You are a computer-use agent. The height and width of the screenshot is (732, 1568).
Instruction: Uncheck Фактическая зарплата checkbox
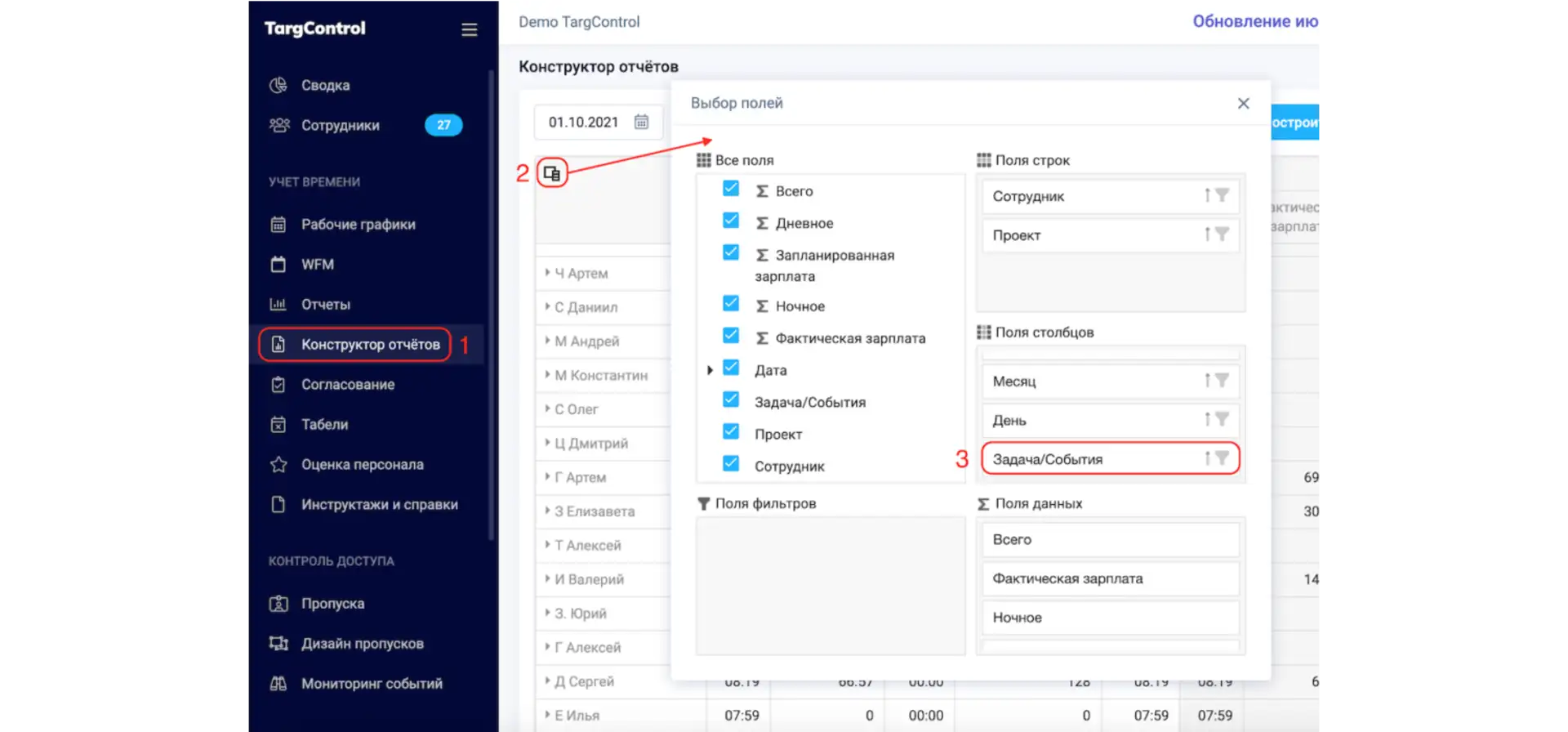(731, 336)
